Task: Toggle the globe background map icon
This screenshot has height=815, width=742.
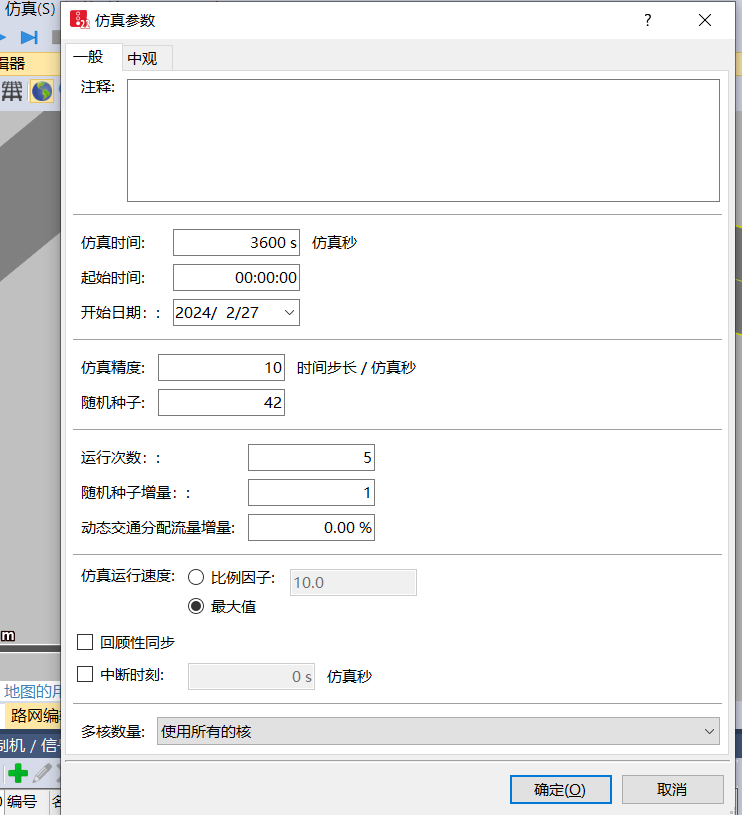Action: coord(42,91)
